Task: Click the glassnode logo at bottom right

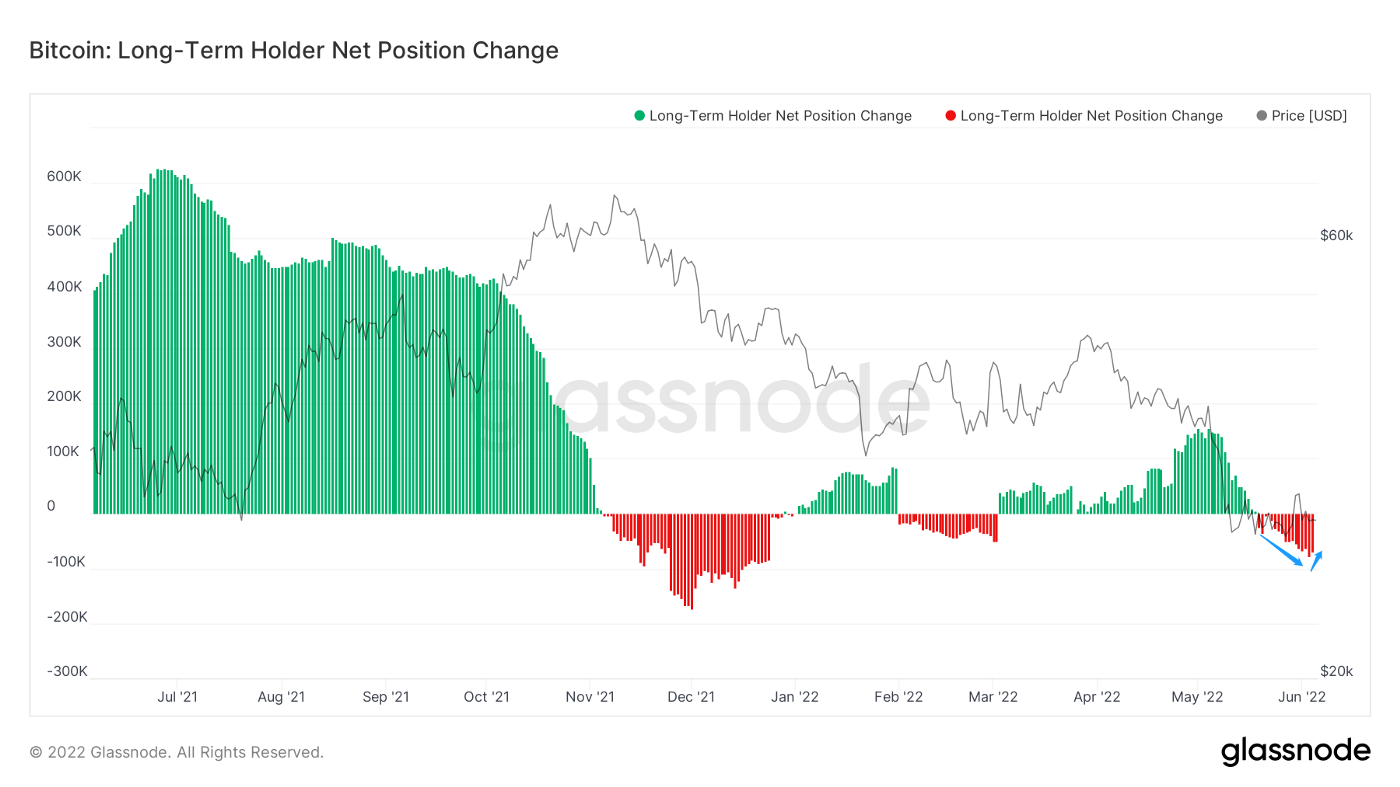Action: click(x=1295, y=752)
